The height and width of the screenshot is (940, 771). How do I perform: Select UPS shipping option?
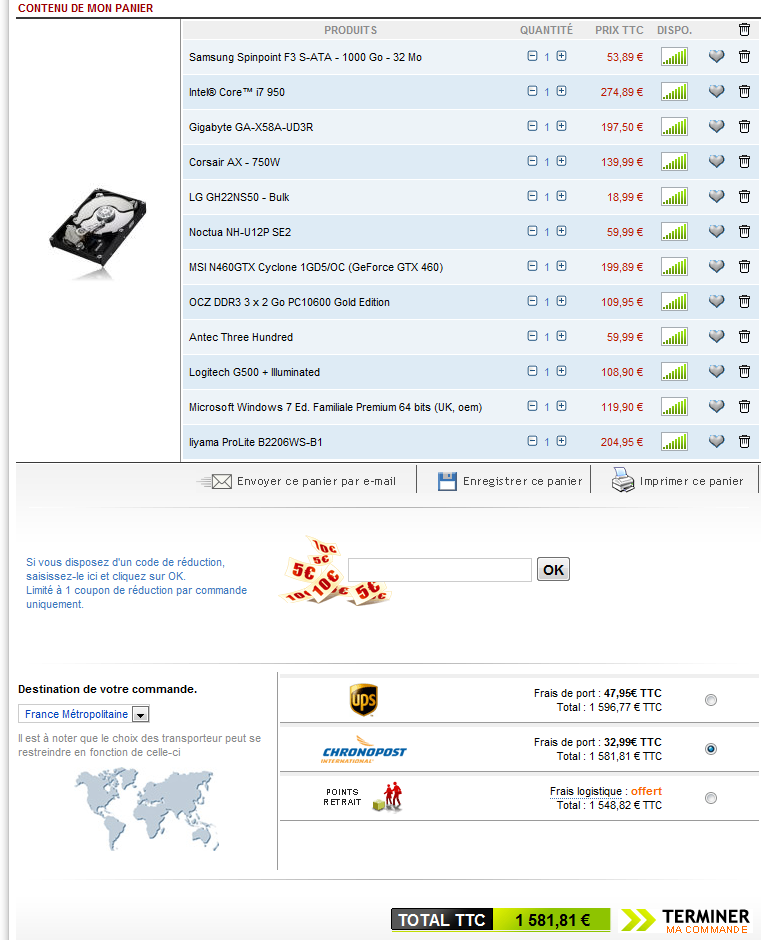point(711,700)
